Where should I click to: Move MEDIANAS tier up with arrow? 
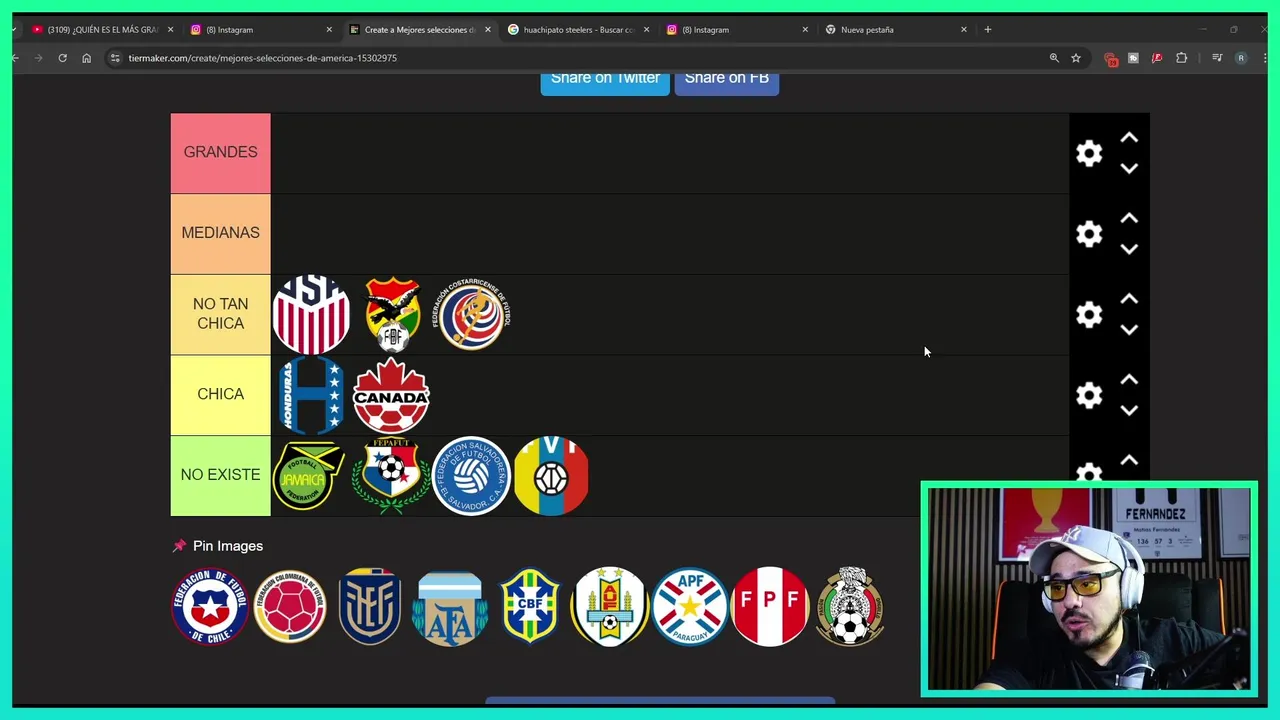click(x=1129, y=219)
